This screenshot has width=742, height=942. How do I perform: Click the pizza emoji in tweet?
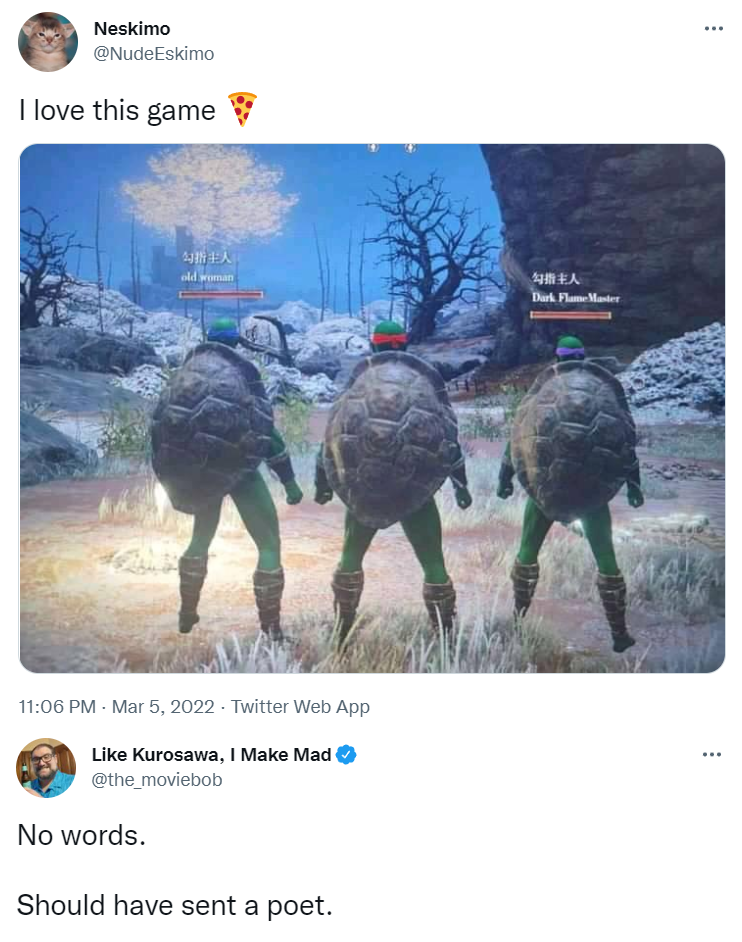(242, 109)
